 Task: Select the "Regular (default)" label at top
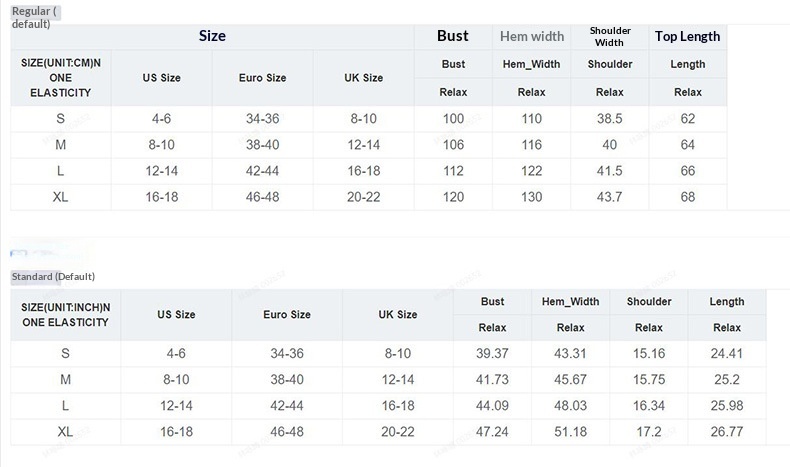point(35,16)
